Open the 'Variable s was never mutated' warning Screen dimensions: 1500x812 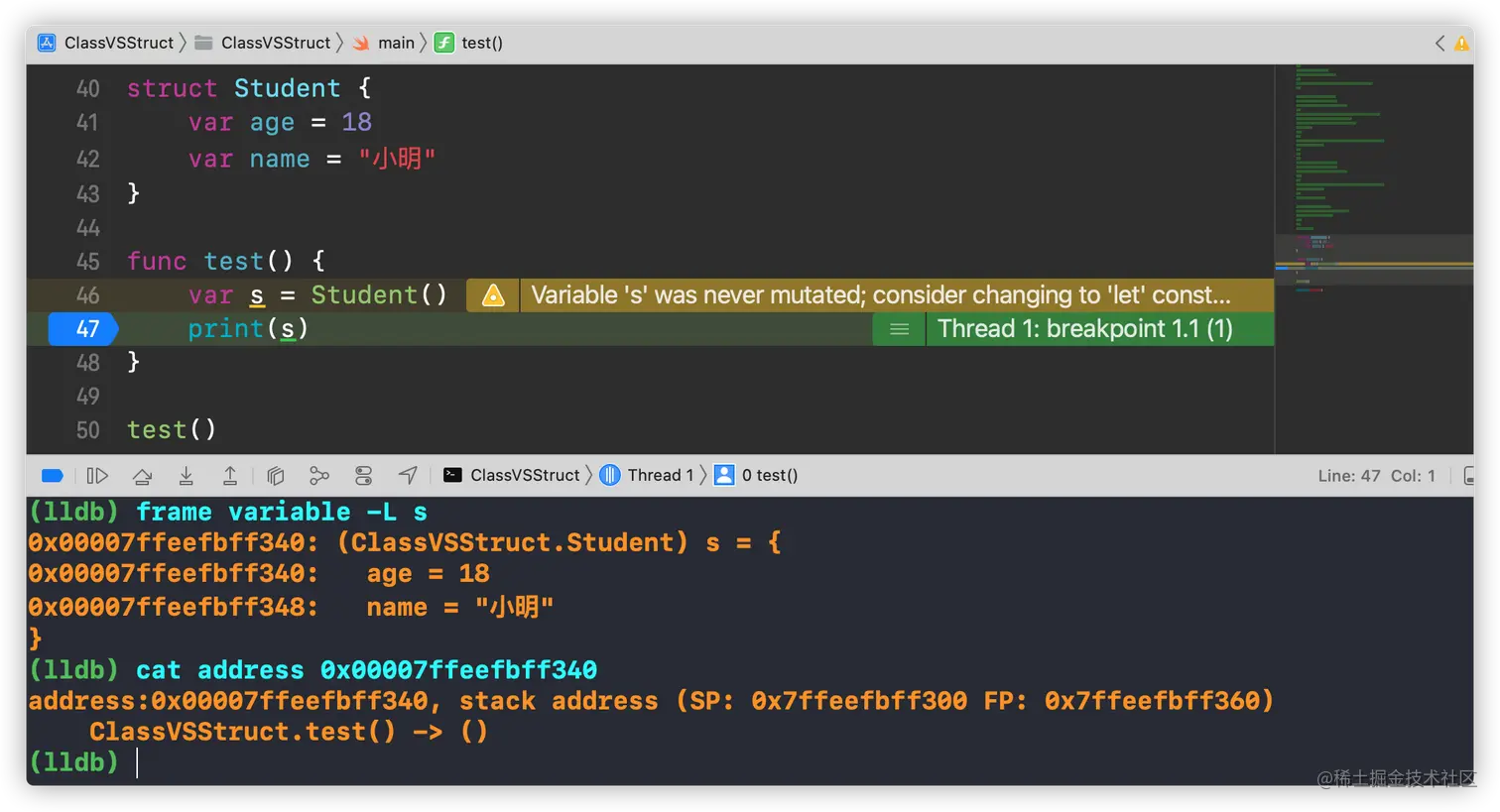(x=881, y=295)
